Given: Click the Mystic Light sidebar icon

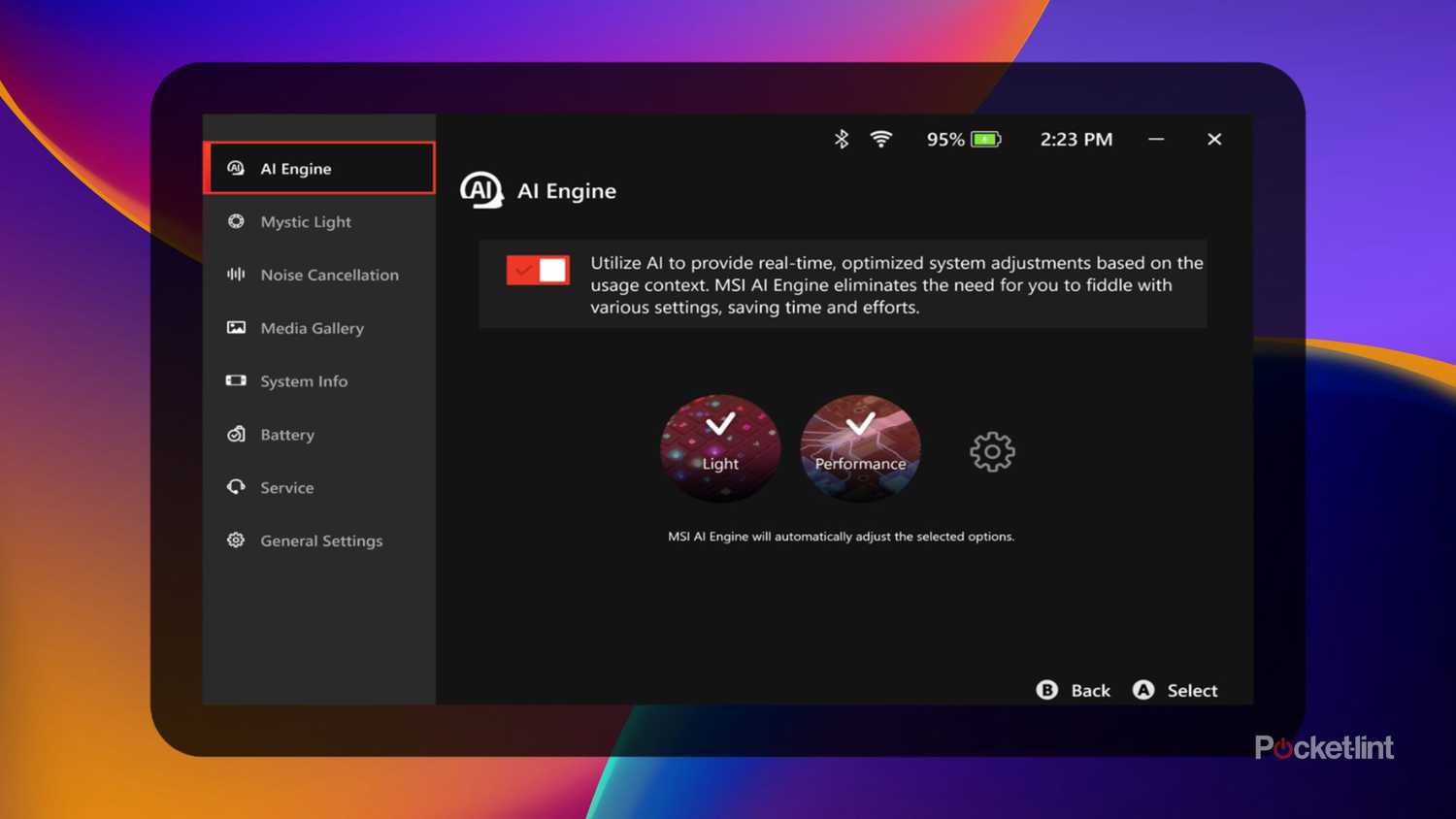Looking at the screenshot, I should [236, 221].
